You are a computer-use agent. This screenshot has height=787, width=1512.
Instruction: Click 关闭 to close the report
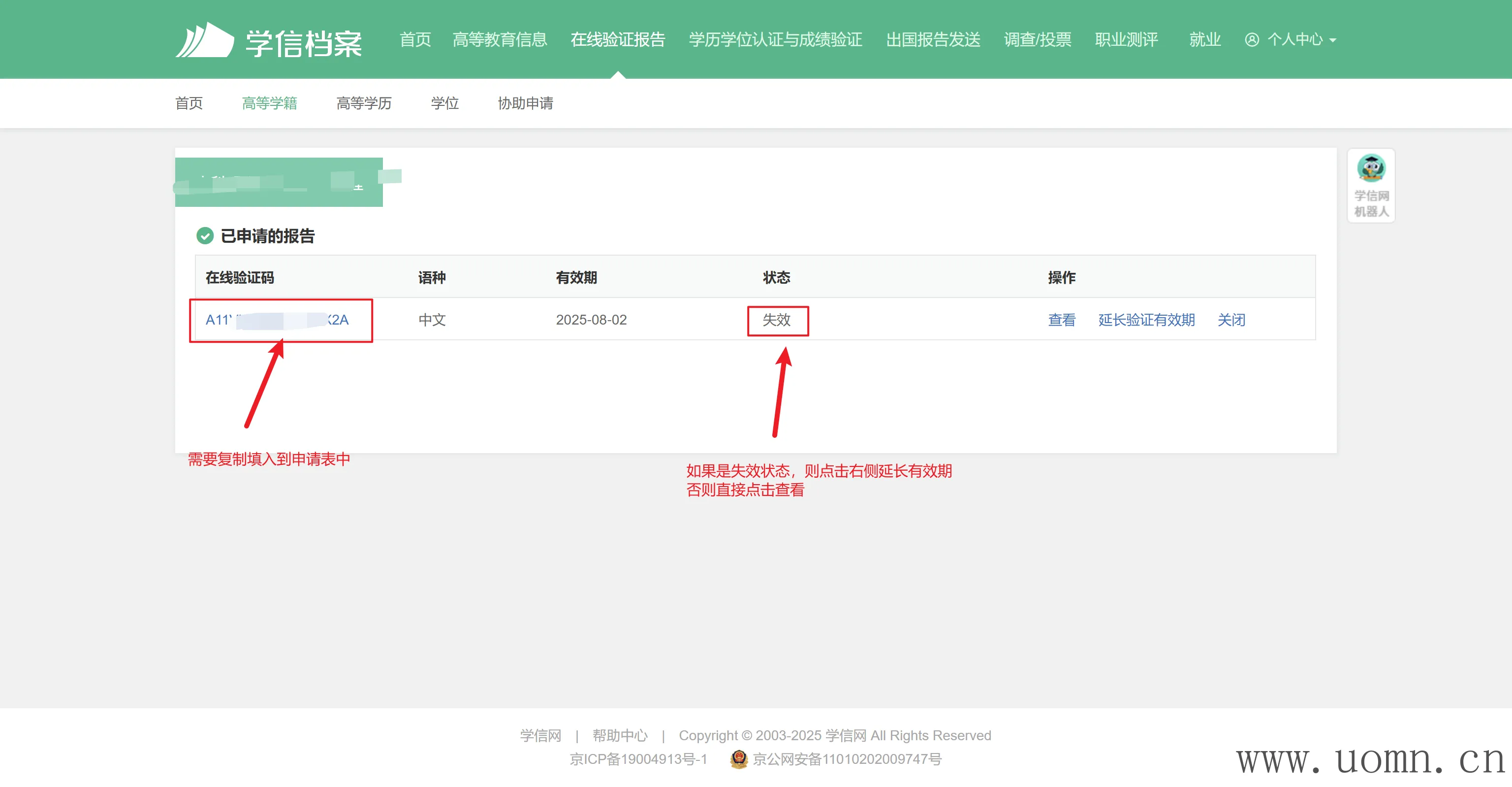click(x=1231, y=320)
